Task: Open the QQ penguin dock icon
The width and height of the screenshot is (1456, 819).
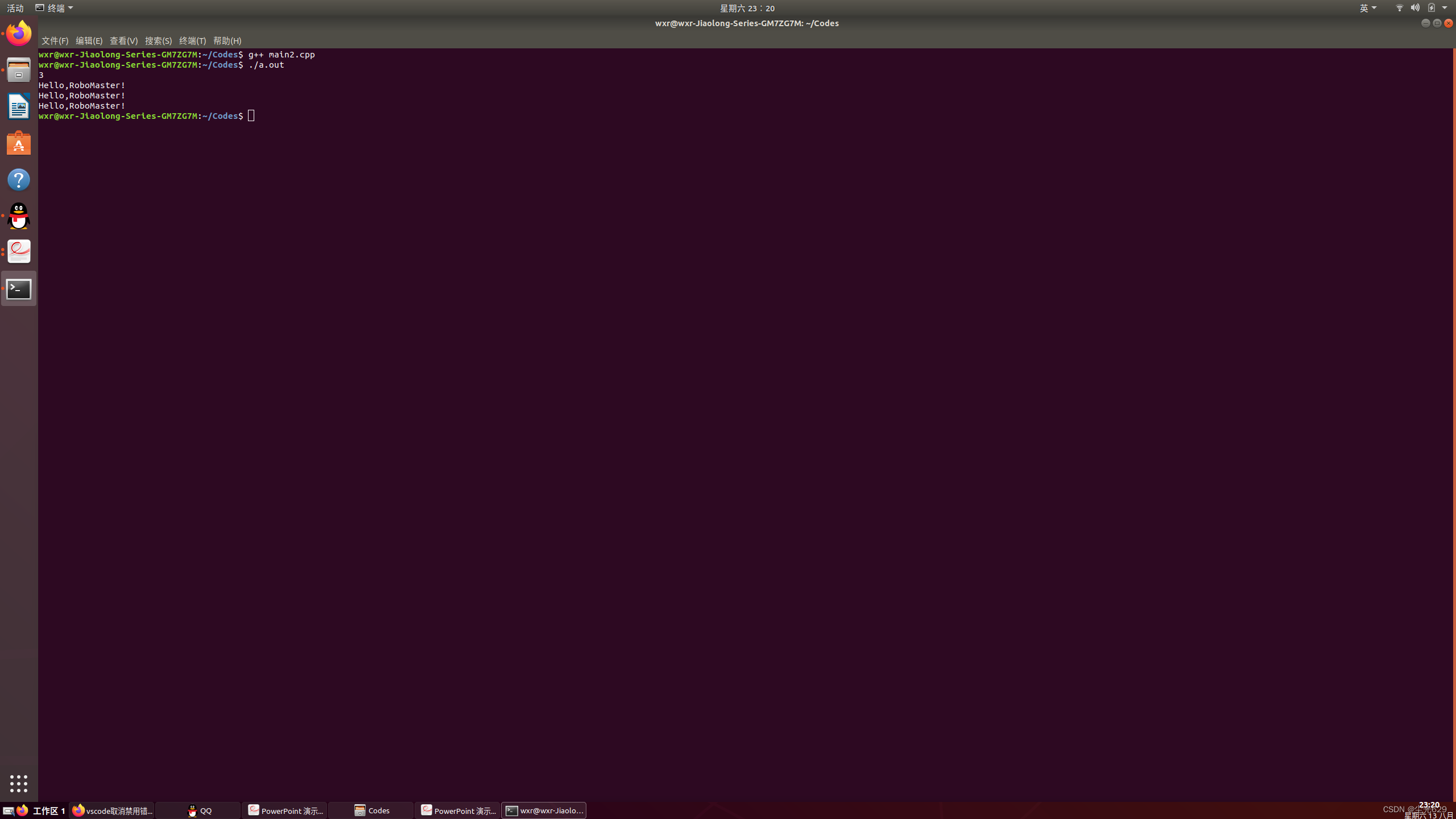Action: pyautogui.click(x=19, y=216)
